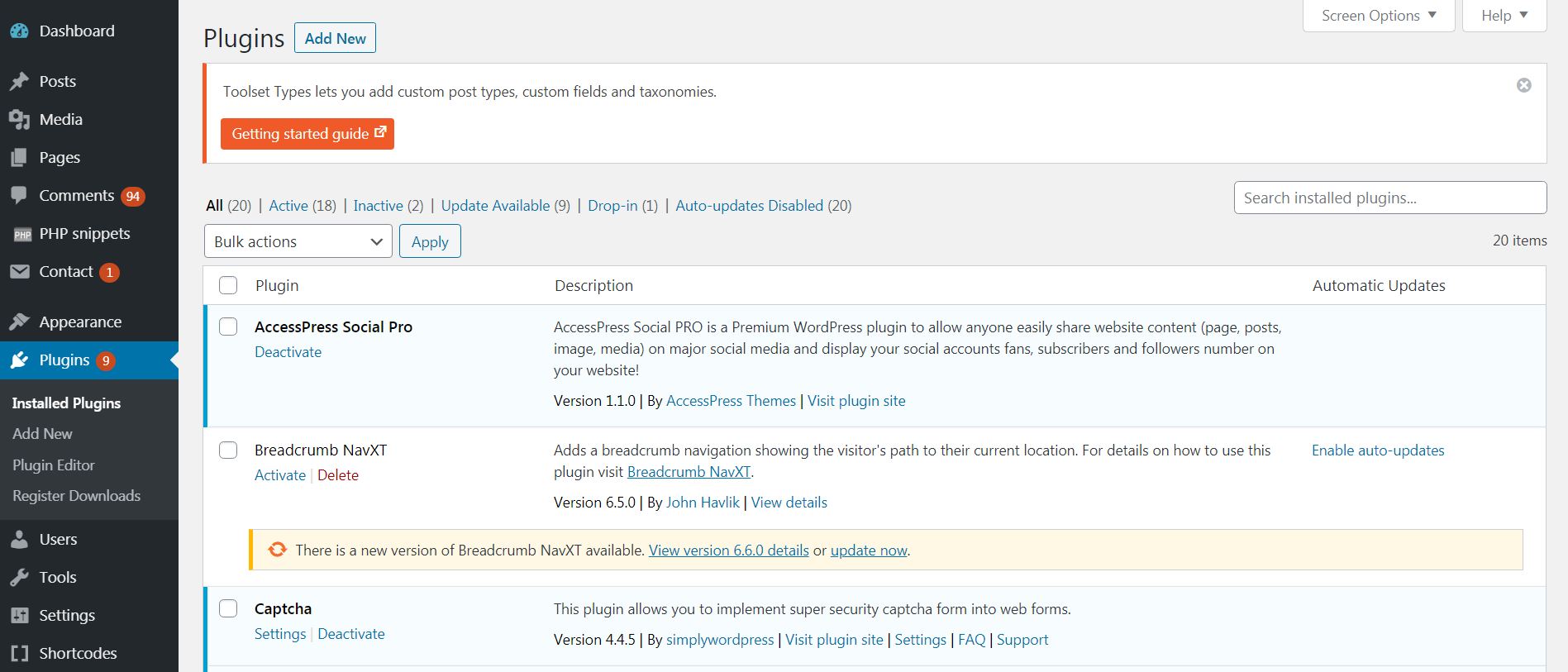The height and width of the screenshot is (672, 1568).
Task: Click the Settings sliders icon
Action: [x=19, y=615]
